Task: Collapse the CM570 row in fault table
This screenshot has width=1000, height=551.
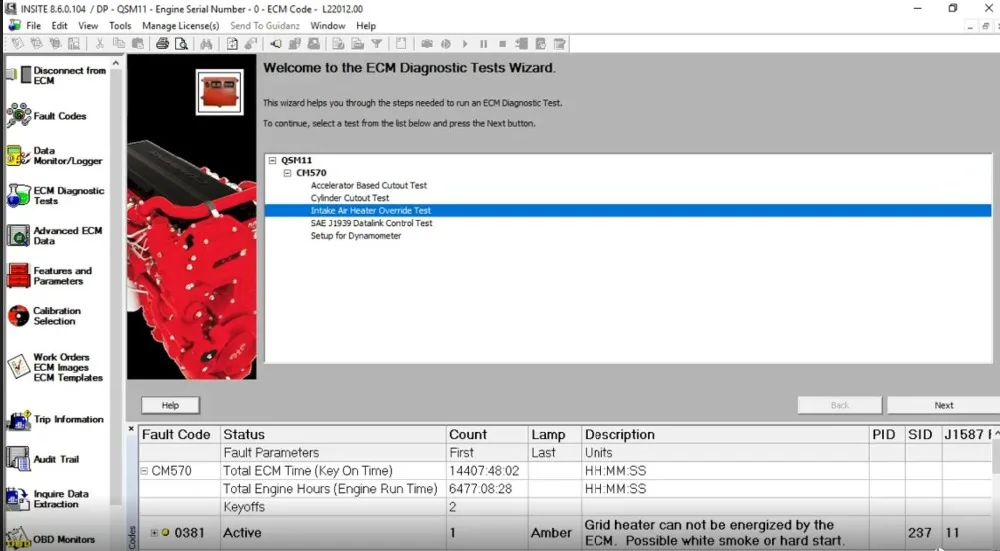Action: [x=144, y=471]
